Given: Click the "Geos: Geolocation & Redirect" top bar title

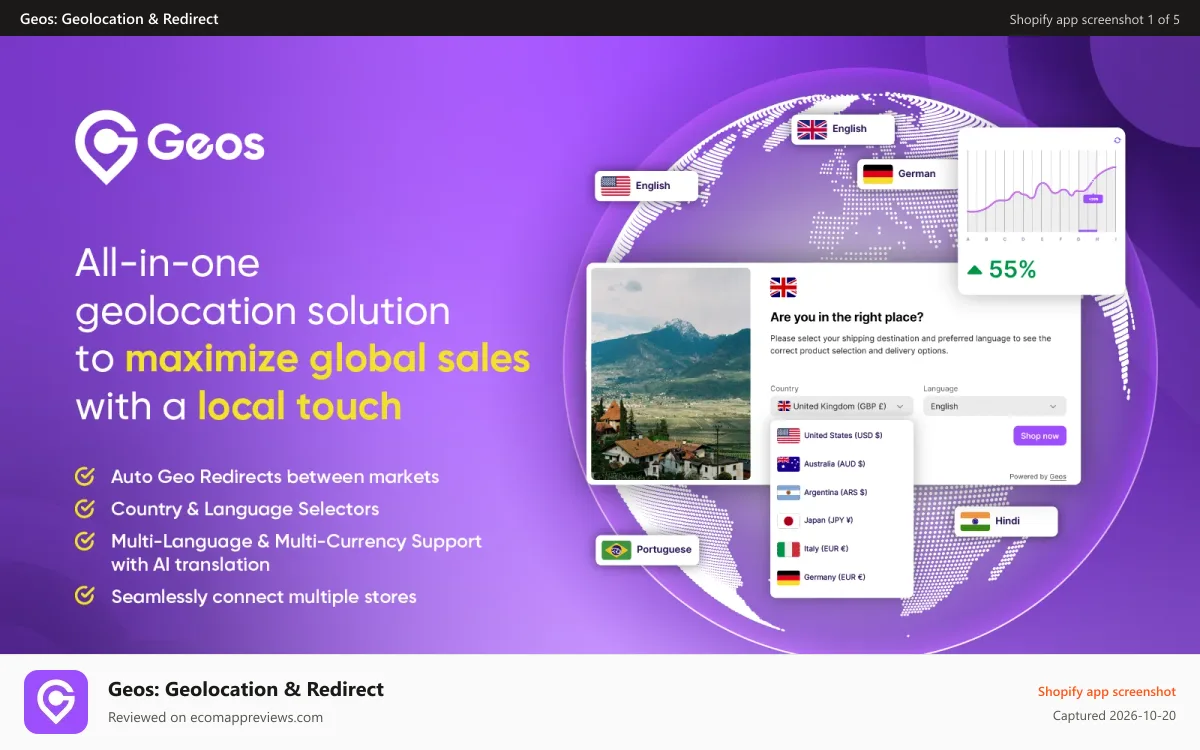Looking at the screenshot, I should click(x=119, y=19).
